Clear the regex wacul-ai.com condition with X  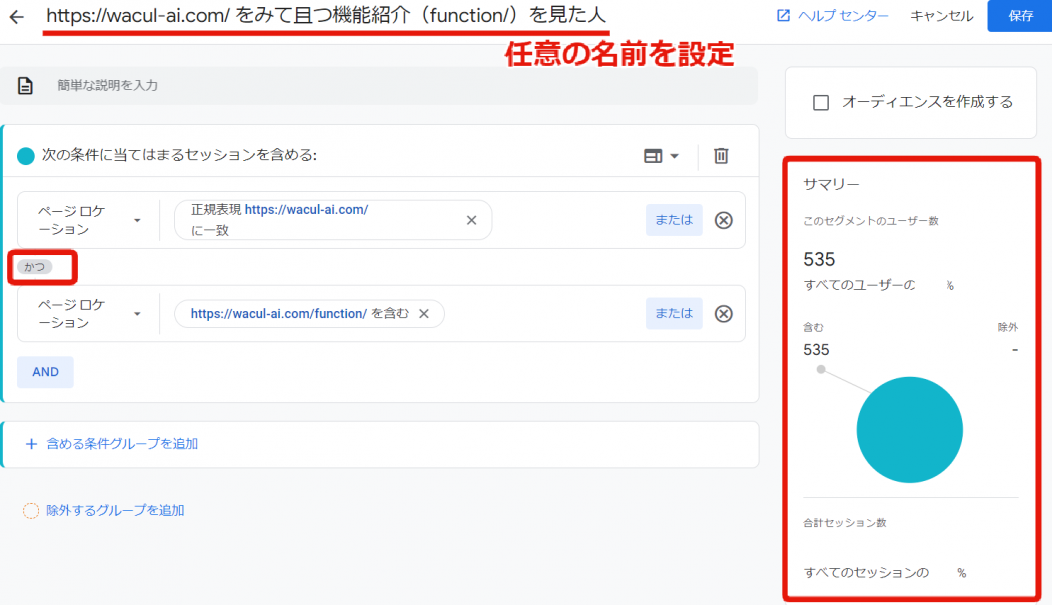pyautogui.click(x=471, y=219)
